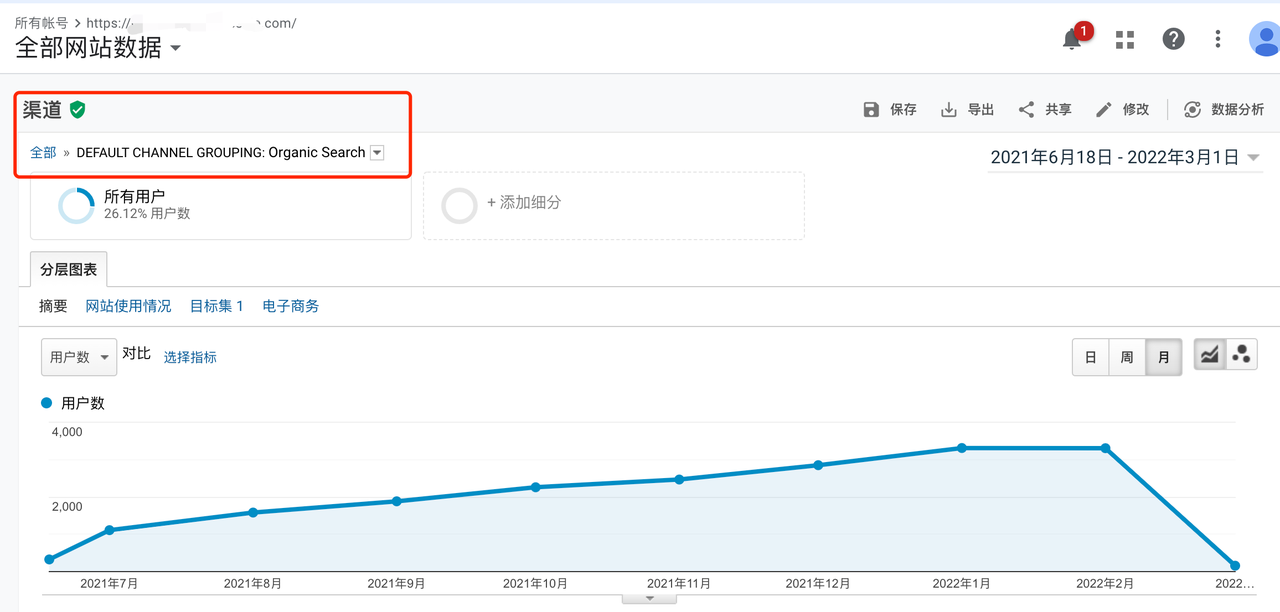Click the 2021年10月 data point
Screen dimensions: 1280x612
click(536, 487)
